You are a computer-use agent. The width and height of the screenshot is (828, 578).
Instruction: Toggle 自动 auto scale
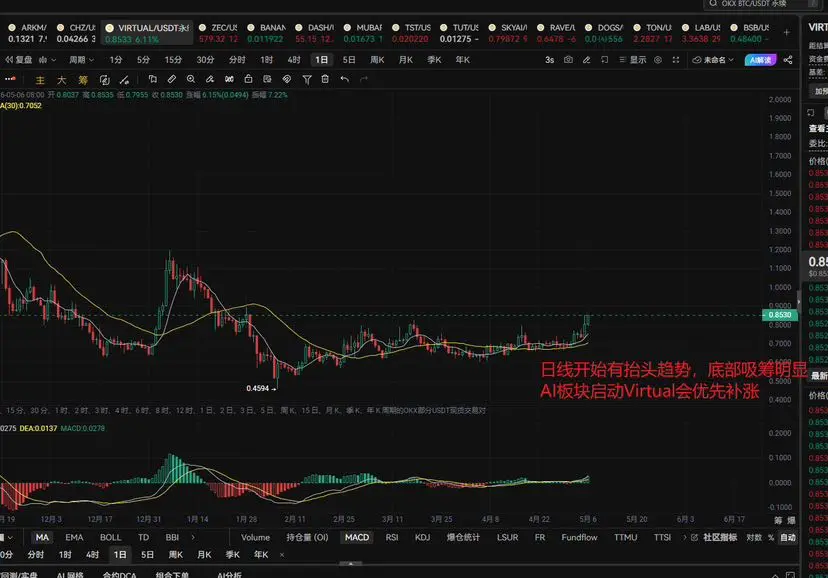click(788, 537)
